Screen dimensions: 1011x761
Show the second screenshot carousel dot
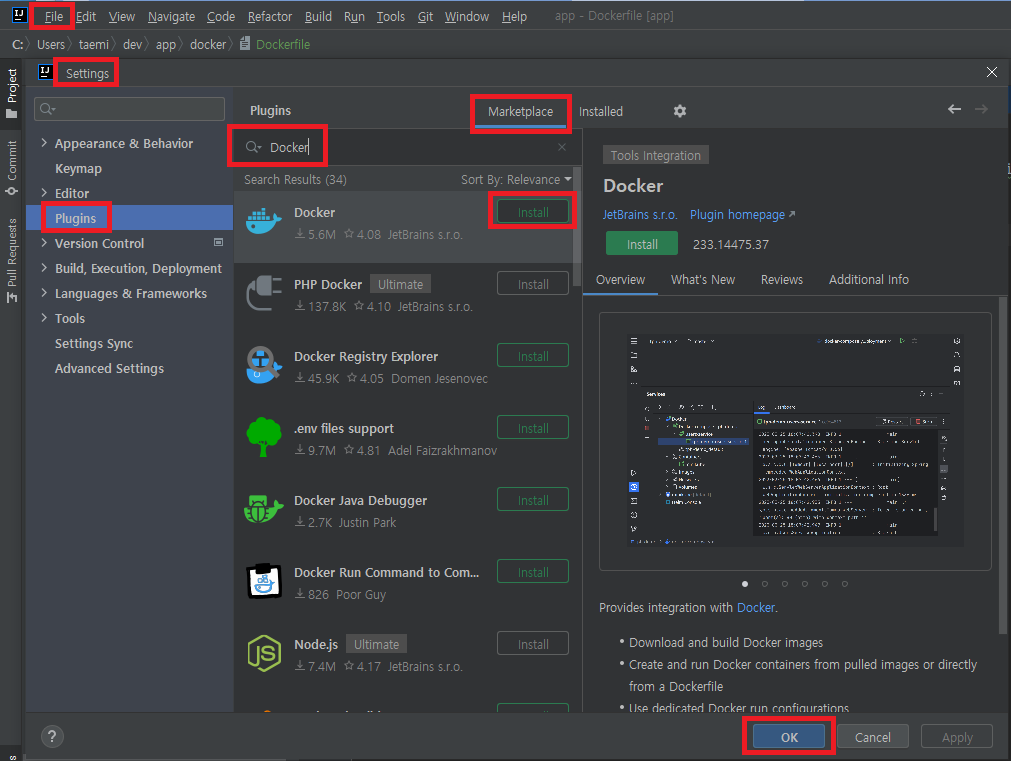pyautogui.click(x=765, y=584)
